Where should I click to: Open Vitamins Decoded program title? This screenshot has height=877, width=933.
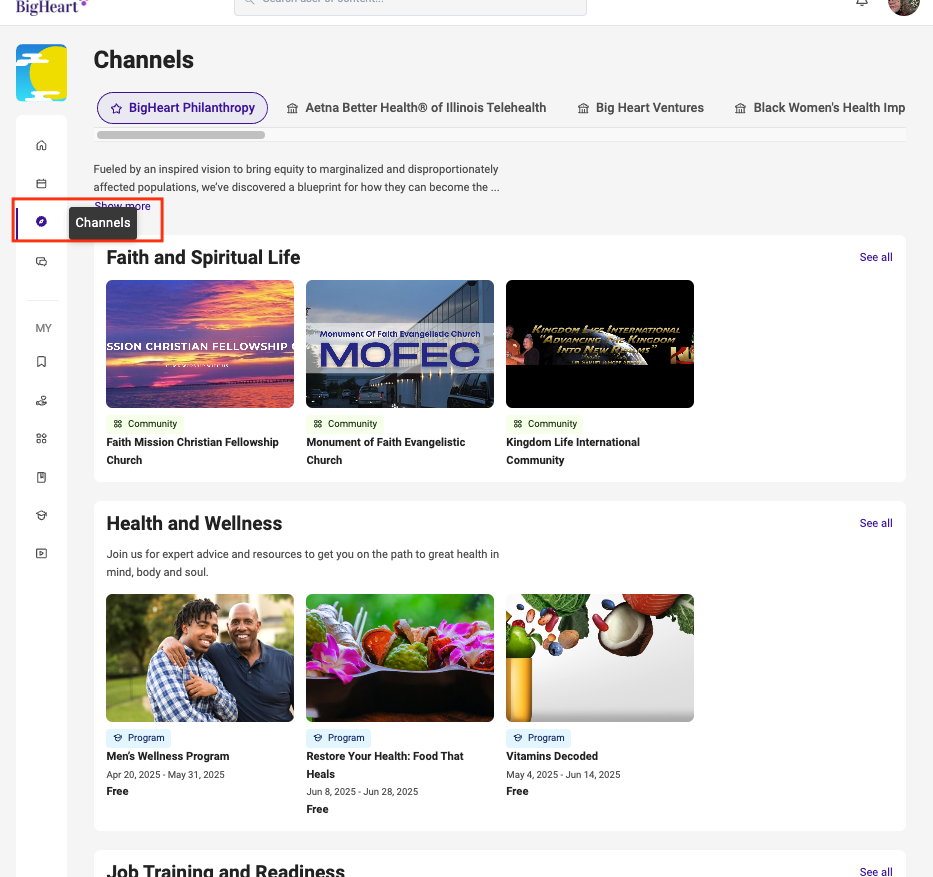[x=552, y=756]
